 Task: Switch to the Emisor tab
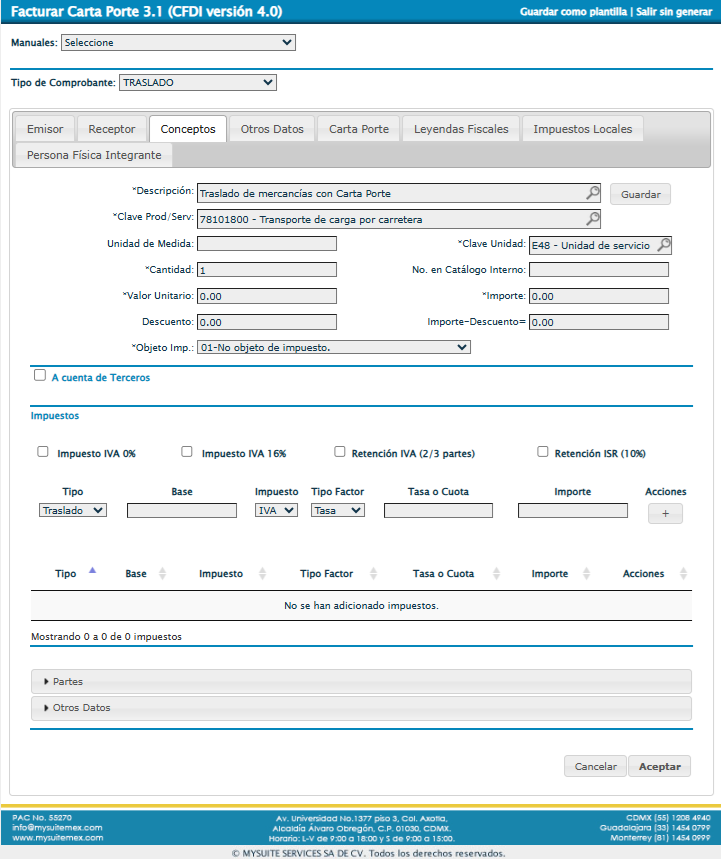45,129
